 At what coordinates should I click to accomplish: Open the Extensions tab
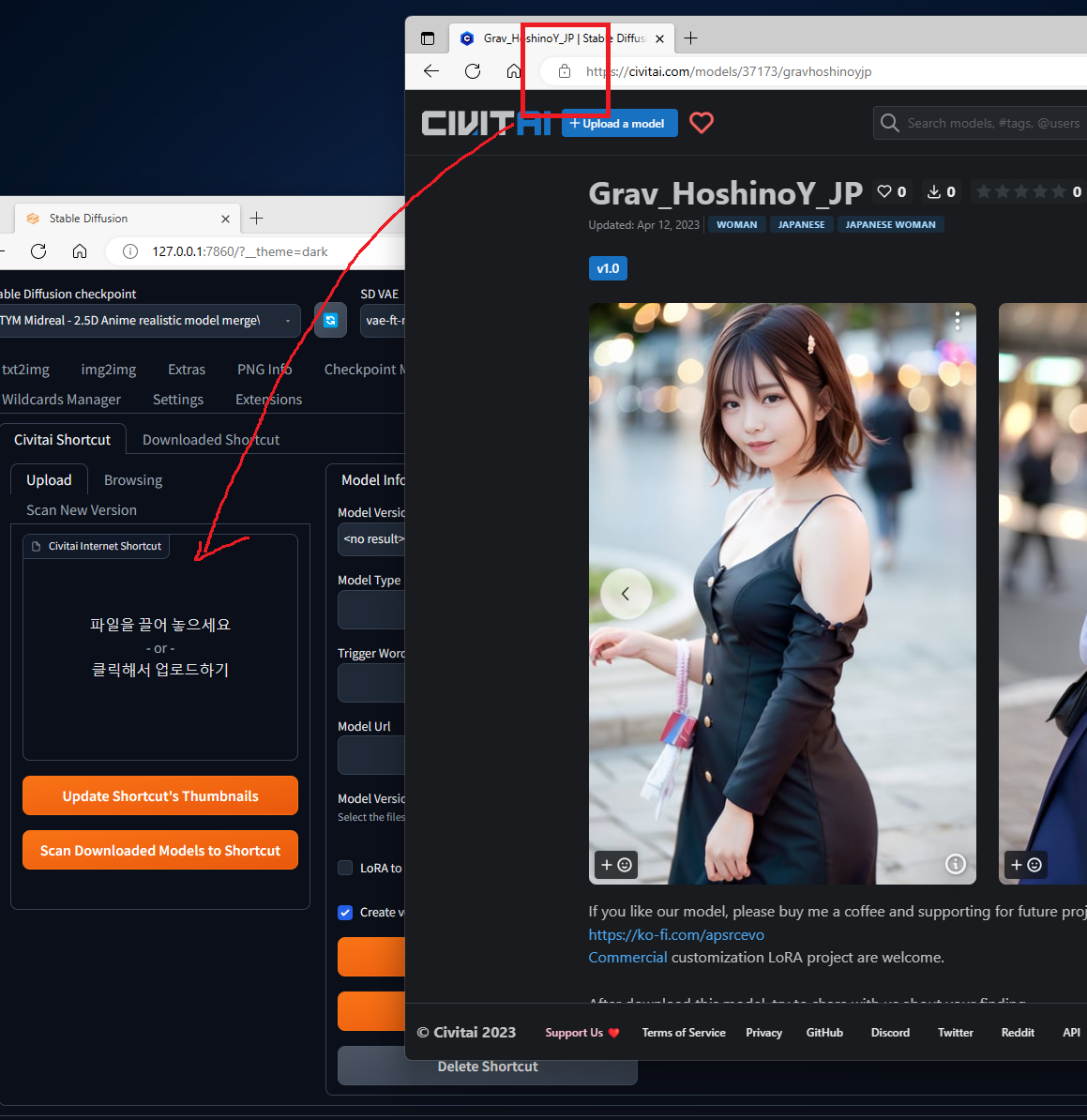pos(268,400)
